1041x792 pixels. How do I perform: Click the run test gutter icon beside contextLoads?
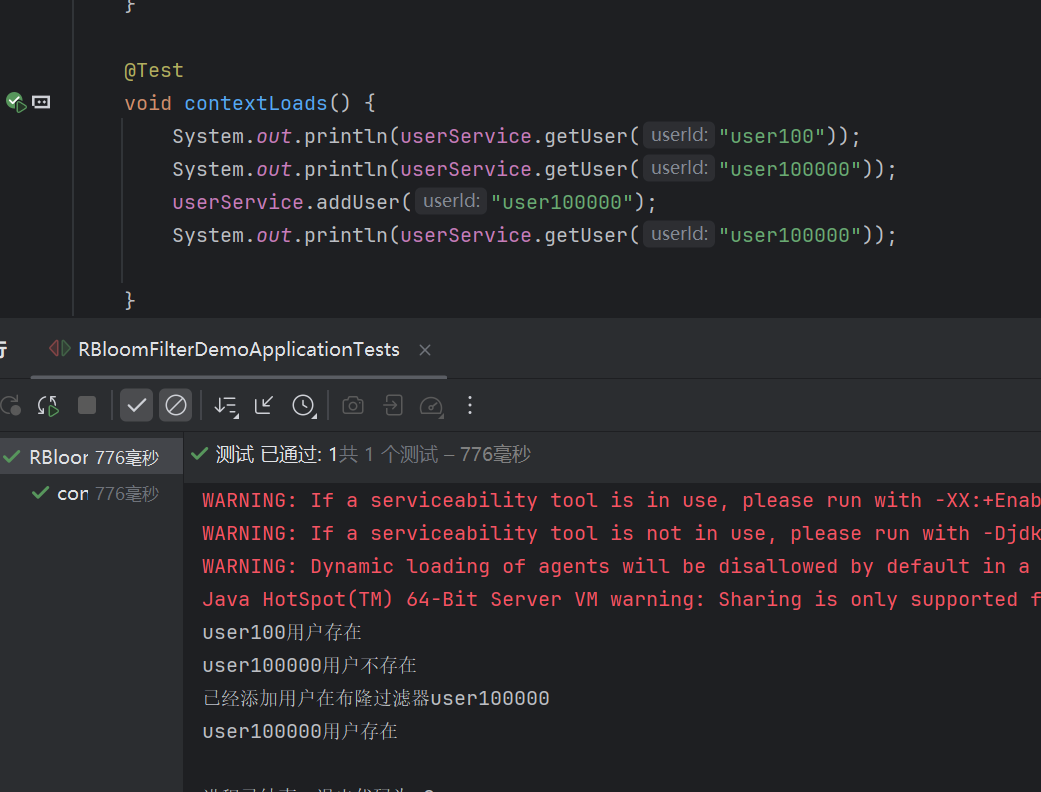[x=15, y=102]
